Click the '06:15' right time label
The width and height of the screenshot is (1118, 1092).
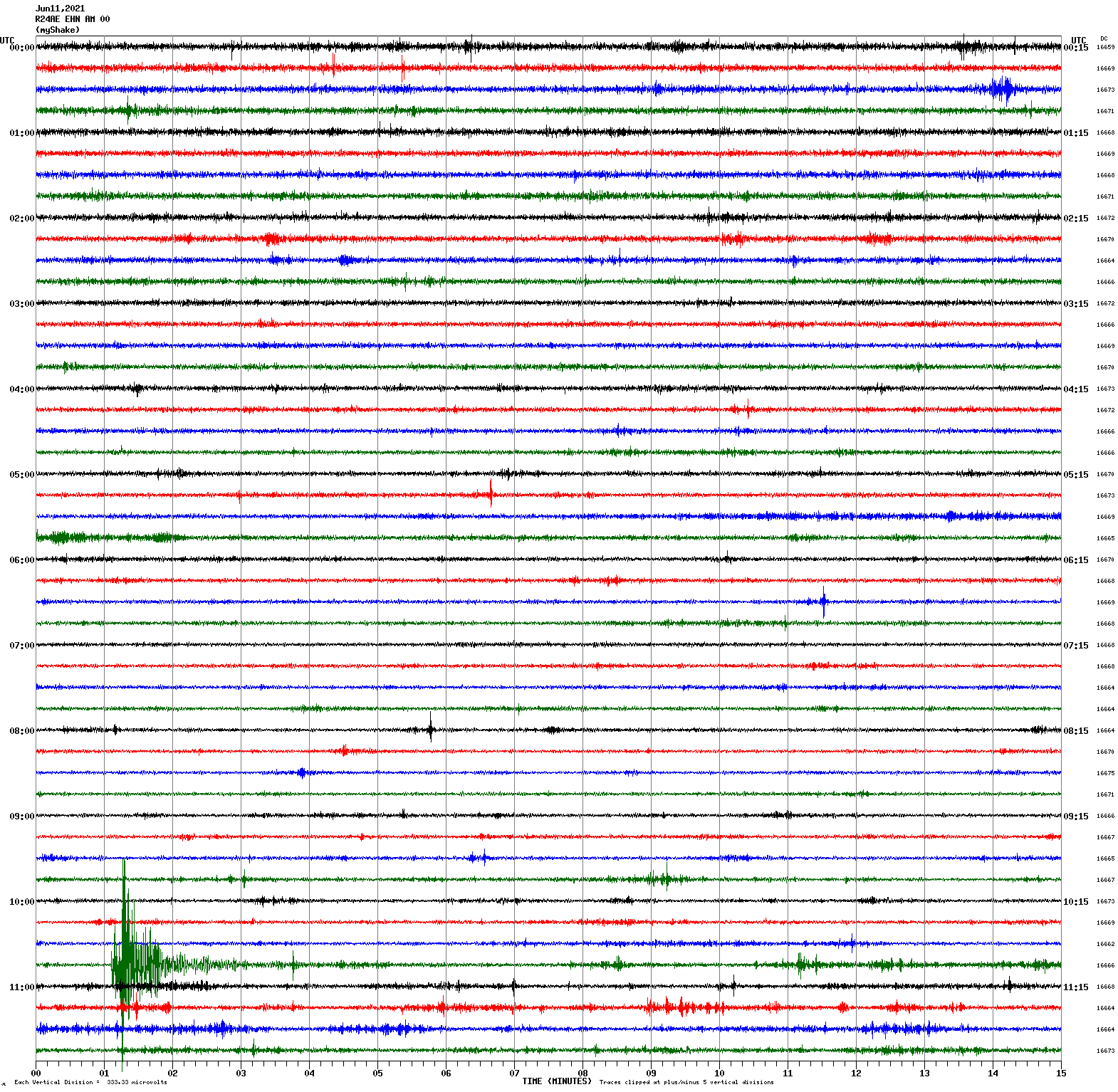pos(1076,560)
